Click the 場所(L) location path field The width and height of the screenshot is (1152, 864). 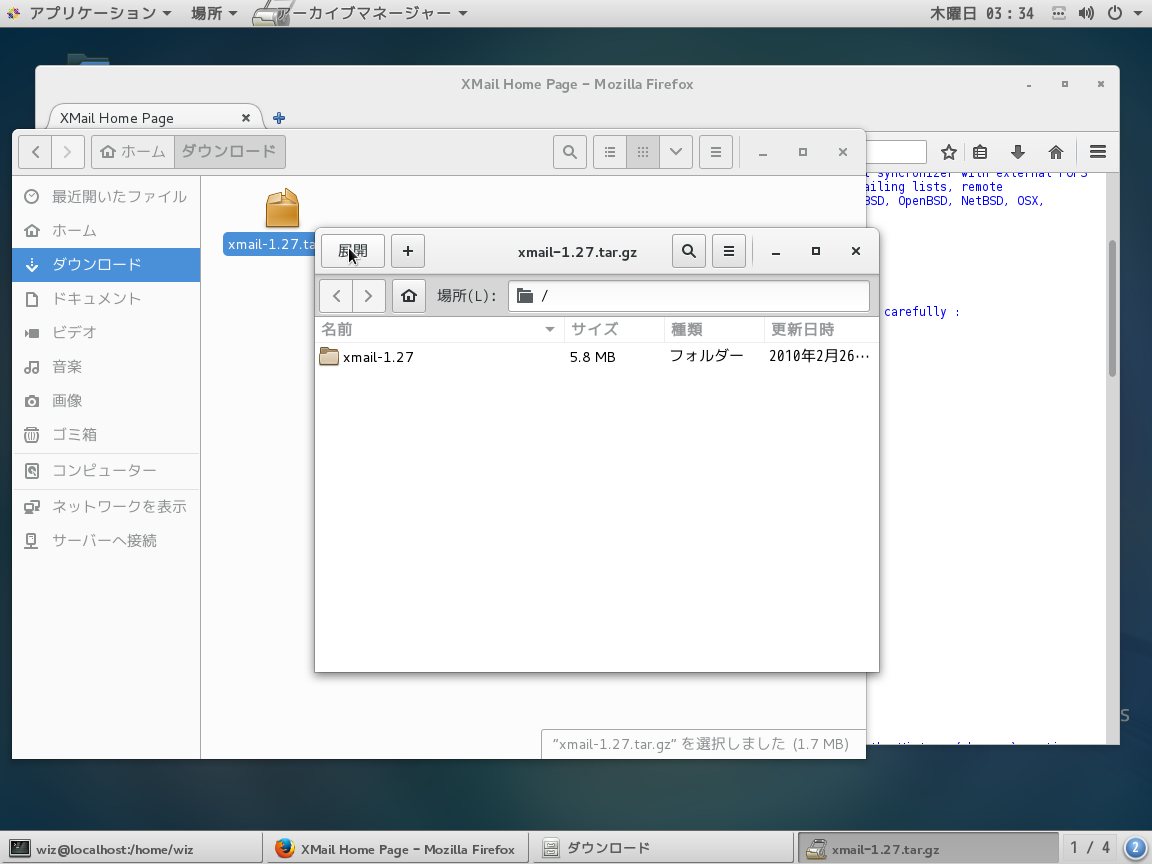tap(688, 296)
